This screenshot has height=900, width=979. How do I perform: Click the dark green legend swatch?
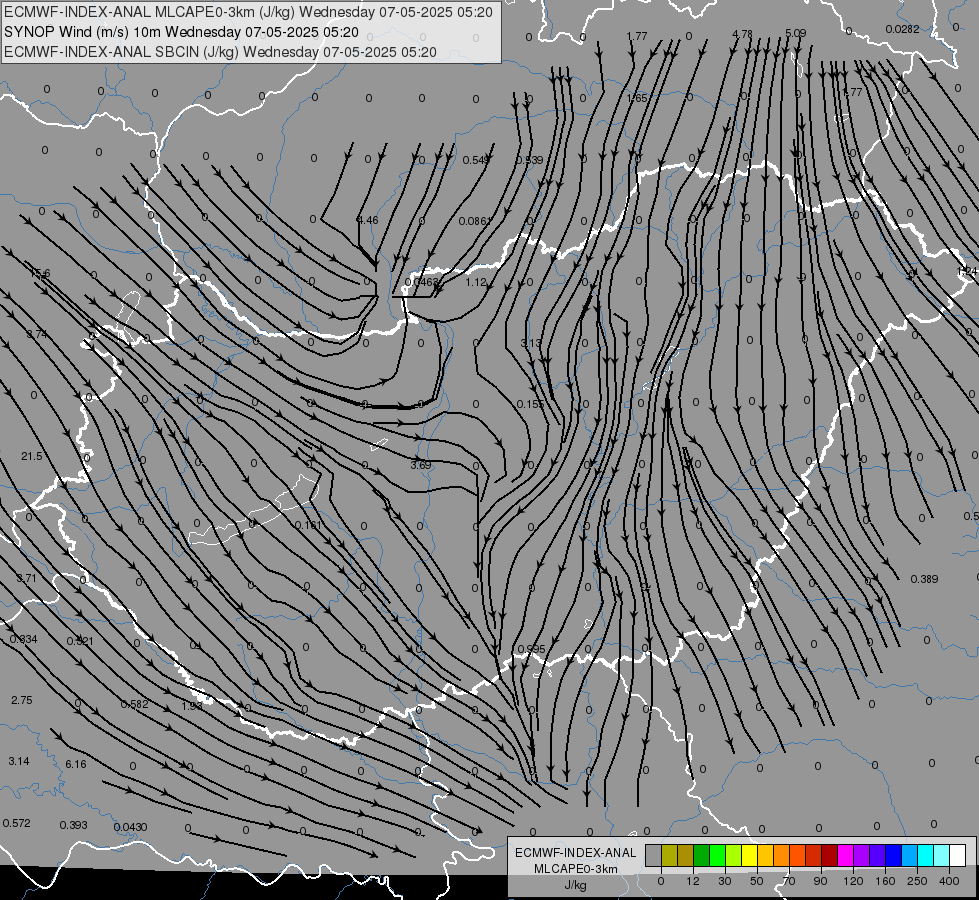tap(702, 855)
